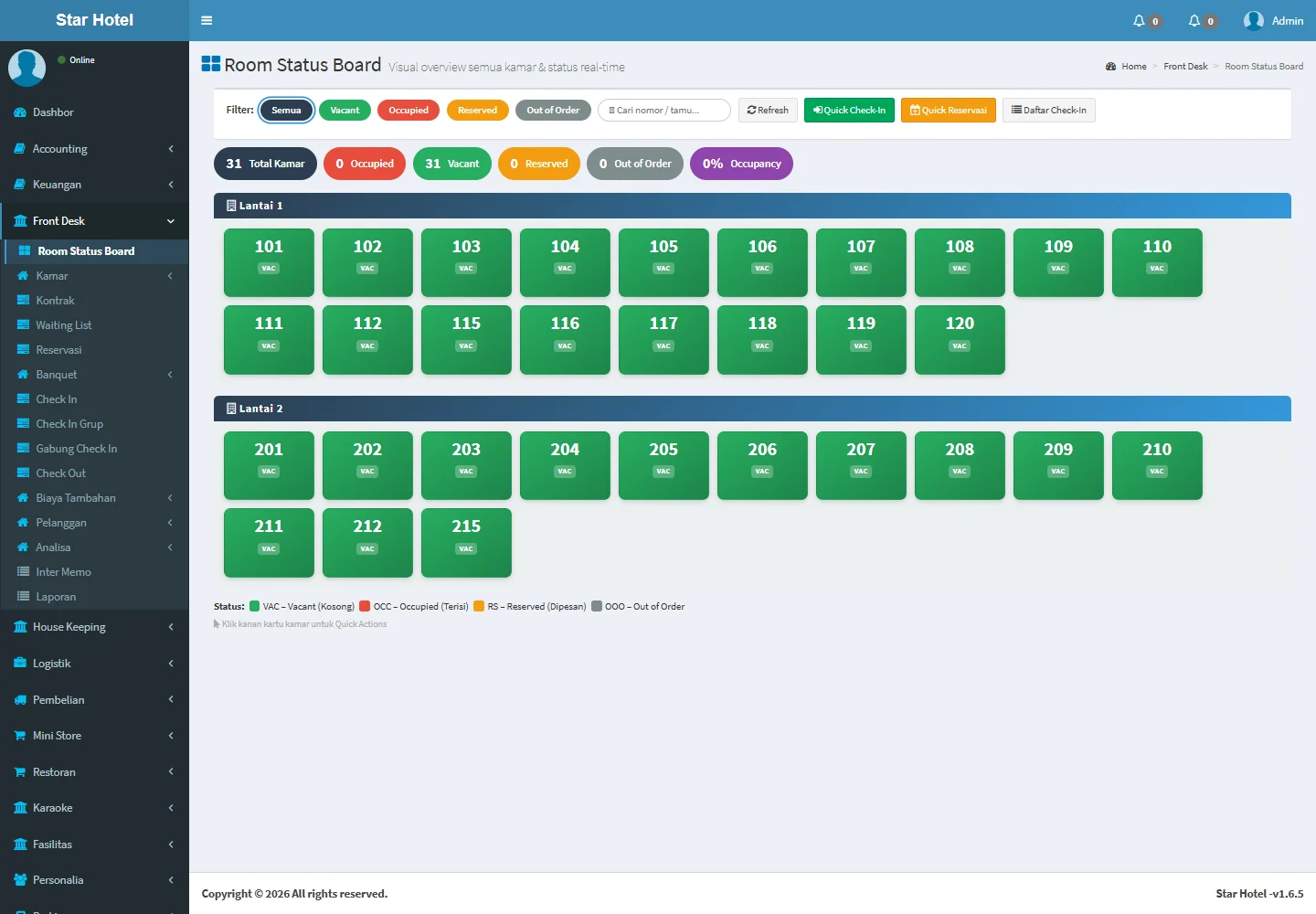
Task: Click the Refresh button
Action: (x=768, y=111)
